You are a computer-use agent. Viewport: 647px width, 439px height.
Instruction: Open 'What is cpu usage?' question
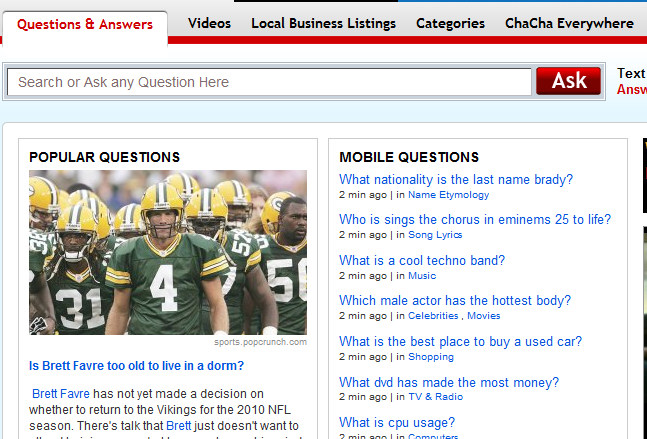pos(397,422)
